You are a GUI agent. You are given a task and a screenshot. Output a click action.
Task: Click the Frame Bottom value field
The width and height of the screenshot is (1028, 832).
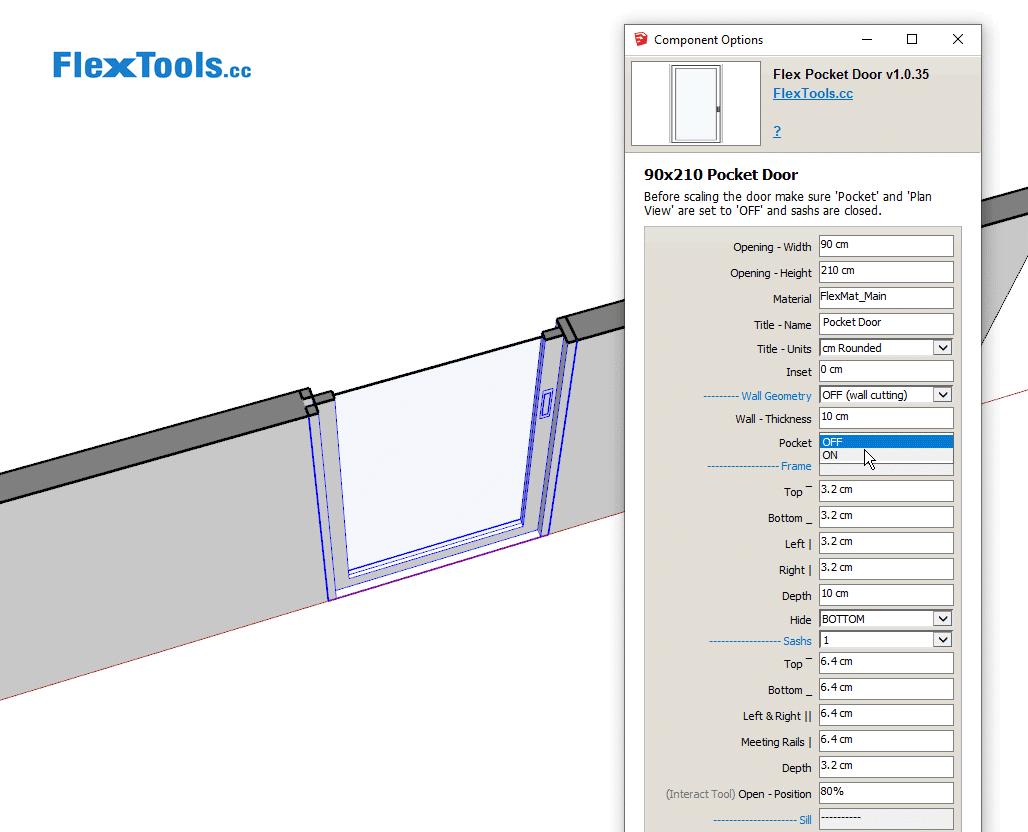coord(886,517)
